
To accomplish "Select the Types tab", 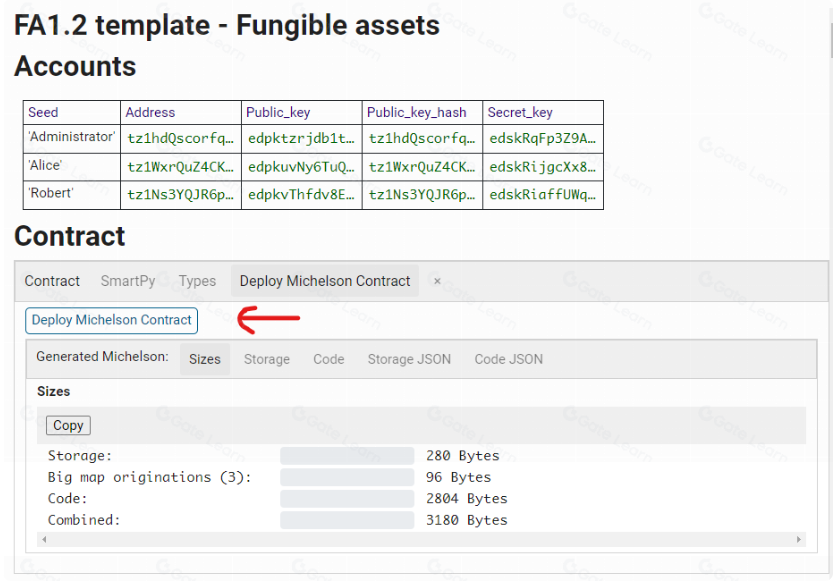I will pyautogui.click(x=197, y=282).
